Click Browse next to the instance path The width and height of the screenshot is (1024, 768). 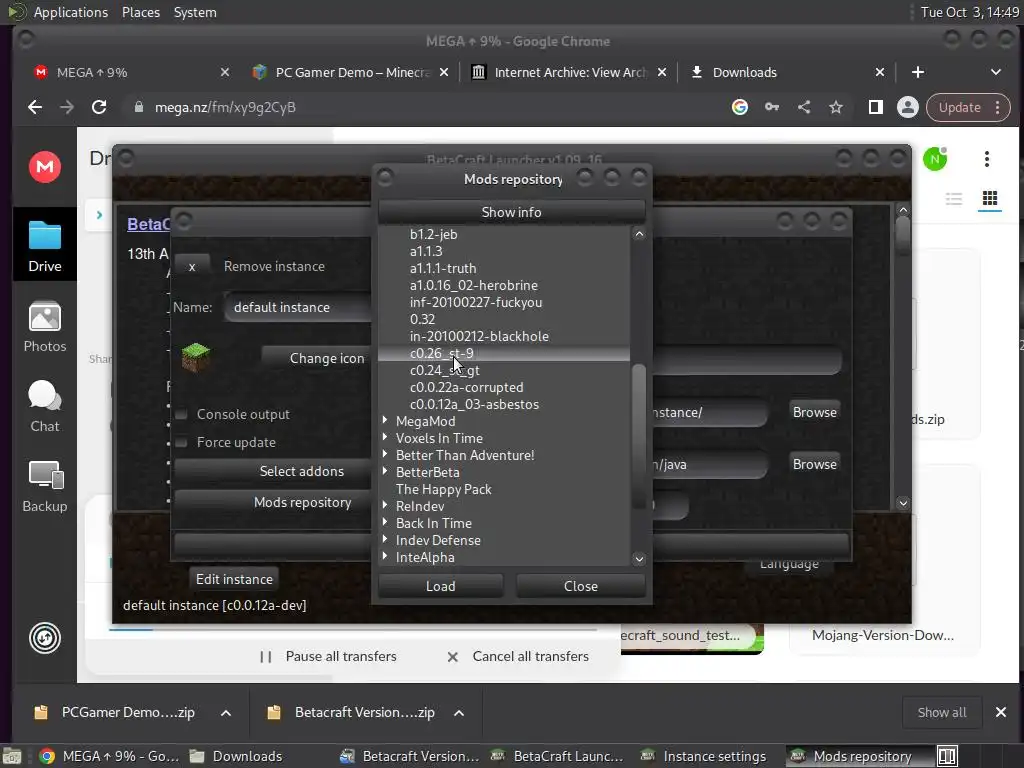(814, 412)
